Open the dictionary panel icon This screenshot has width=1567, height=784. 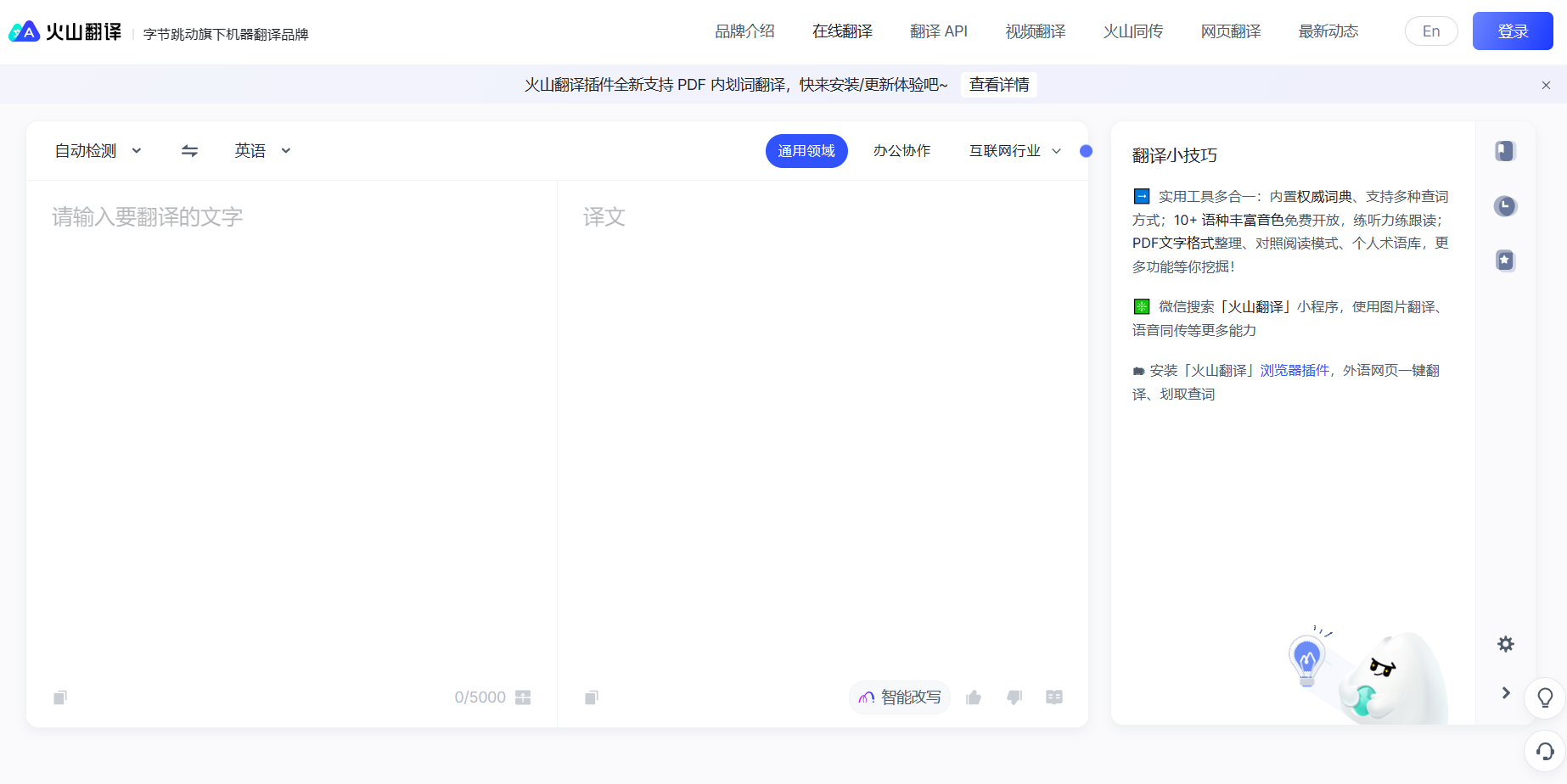coord(1503,151)
